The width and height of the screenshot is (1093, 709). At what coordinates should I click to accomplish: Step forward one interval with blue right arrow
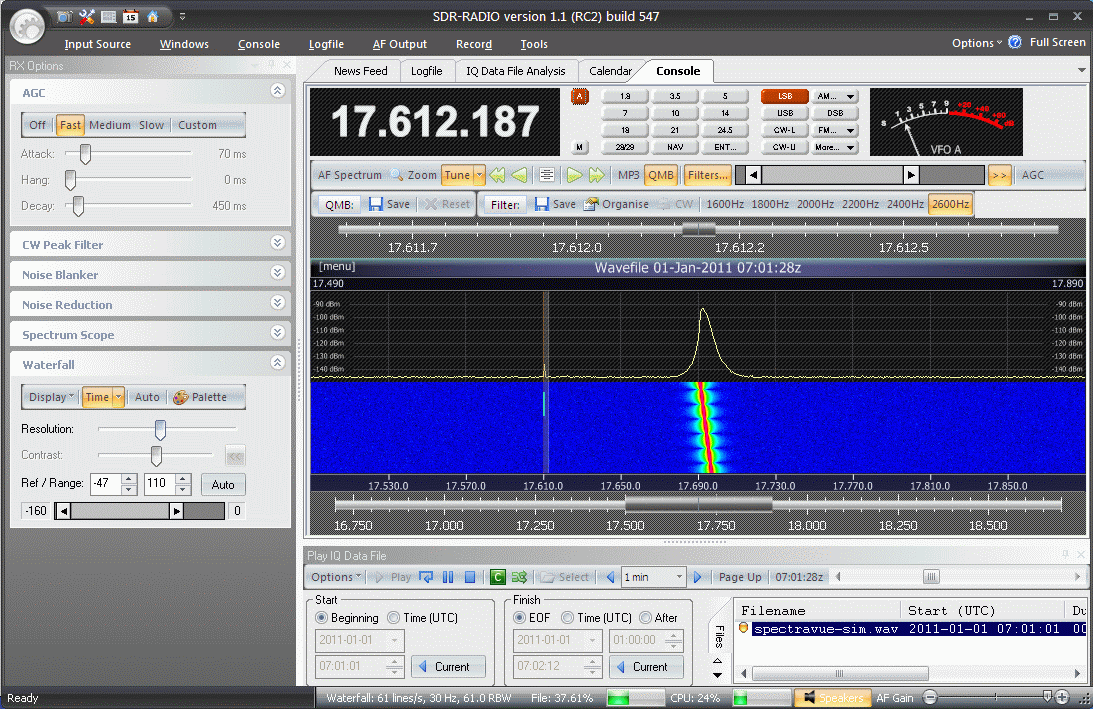[698, 577]
